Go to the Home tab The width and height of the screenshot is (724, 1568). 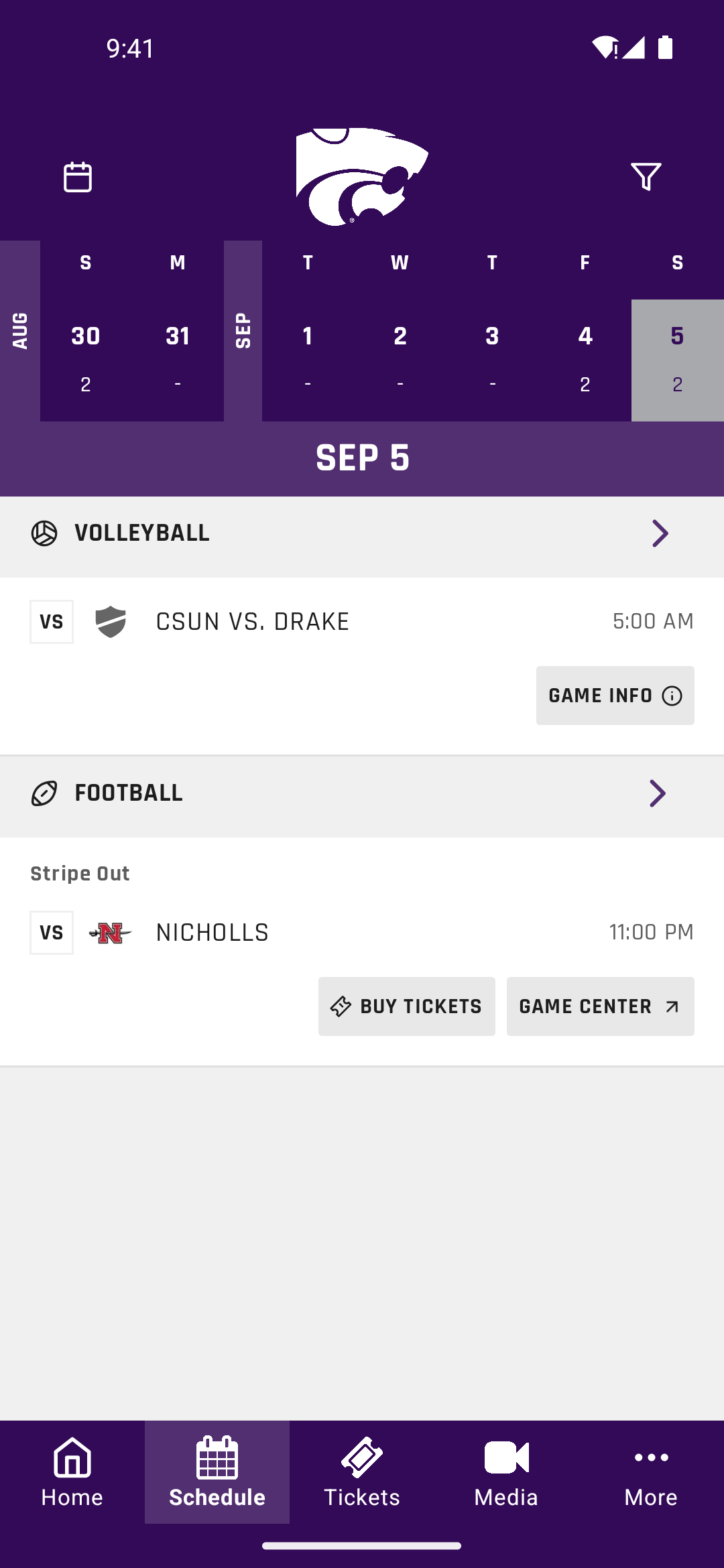(72, 1472)
